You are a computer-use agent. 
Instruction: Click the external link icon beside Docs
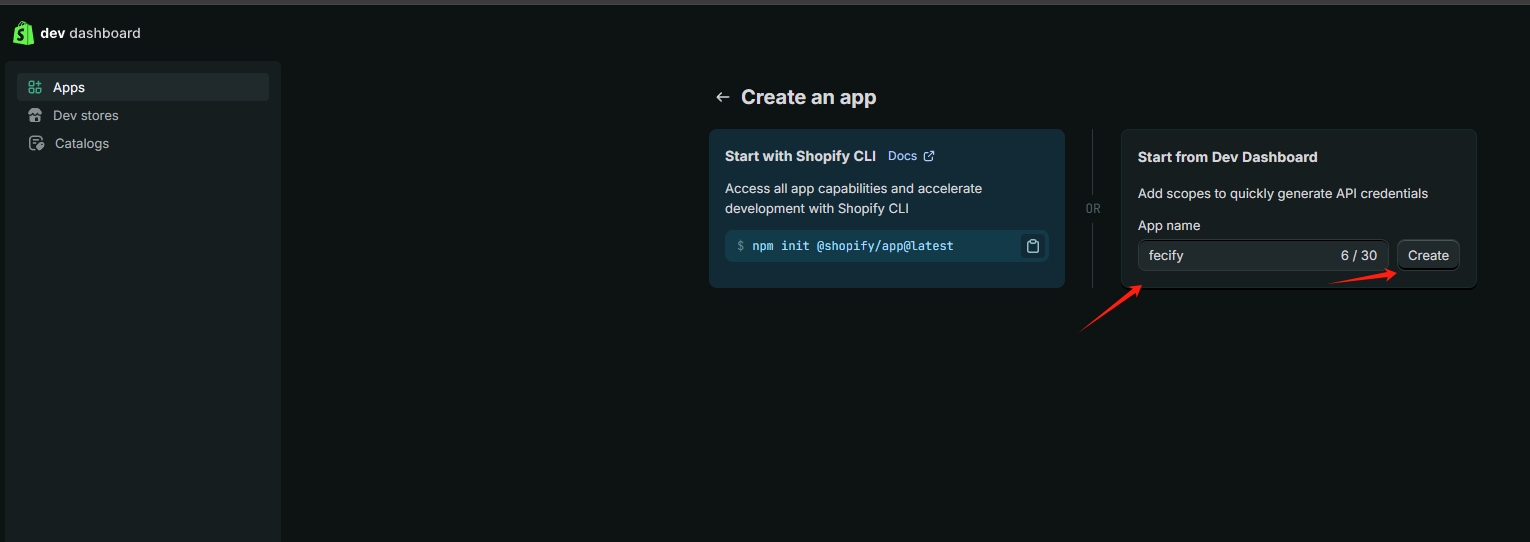929,156
